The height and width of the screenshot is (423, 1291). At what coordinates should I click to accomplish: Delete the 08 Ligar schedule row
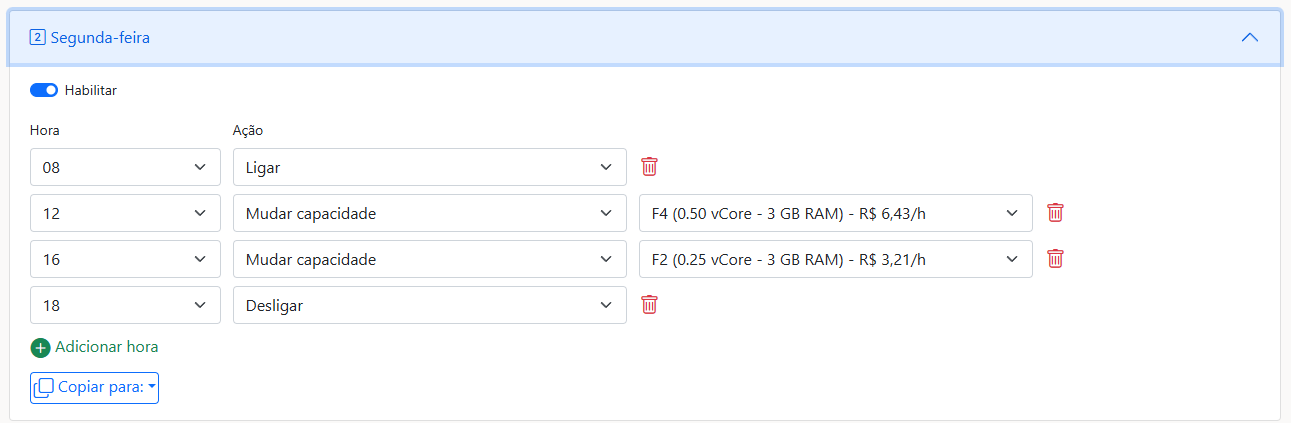coord(650,167)
